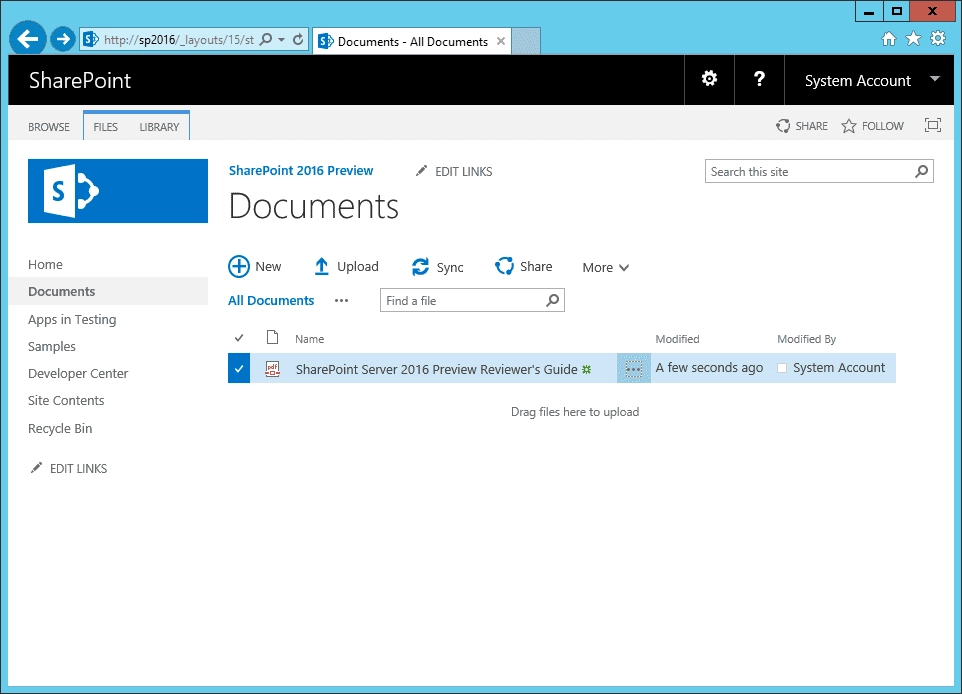Screen dimensions: 962x694
Task: Open Documents in the left navigation
Action: click(61, 291)
